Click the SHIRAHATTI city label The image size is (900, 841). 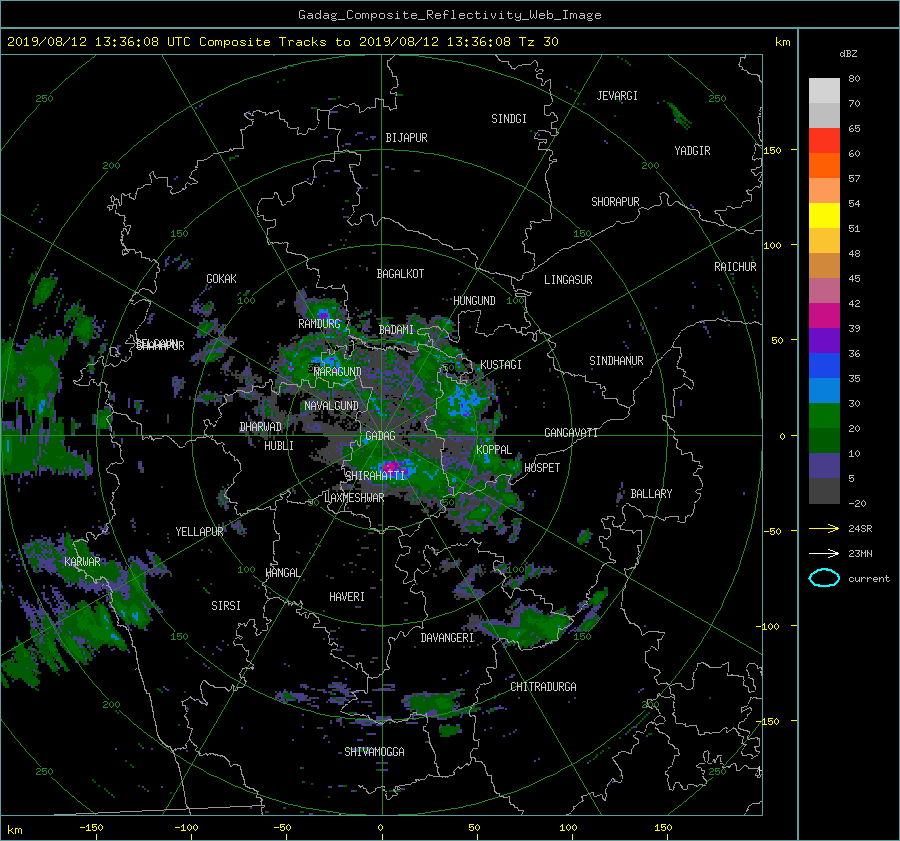pyautogui.click(x=375, y=476)
